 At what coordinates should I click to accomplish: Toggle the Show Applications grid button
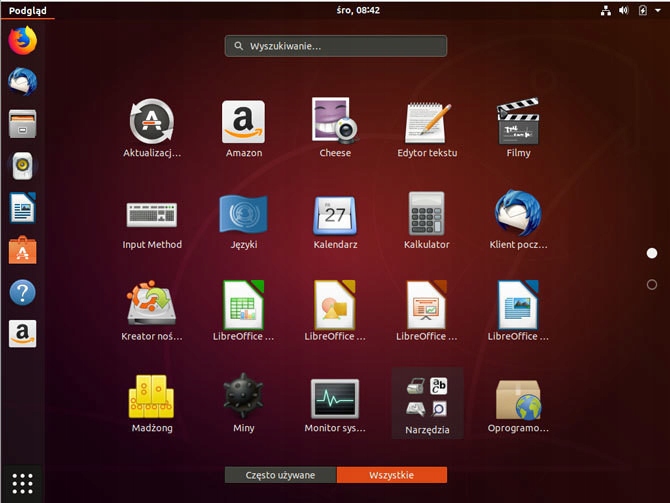[22, 483]
